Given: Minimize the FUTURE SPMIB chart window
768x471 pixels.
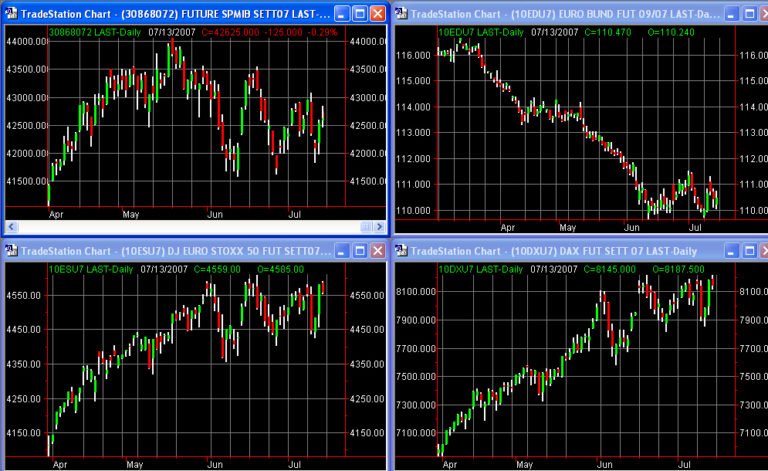Looking at the screenshot, I should [340, 14].
